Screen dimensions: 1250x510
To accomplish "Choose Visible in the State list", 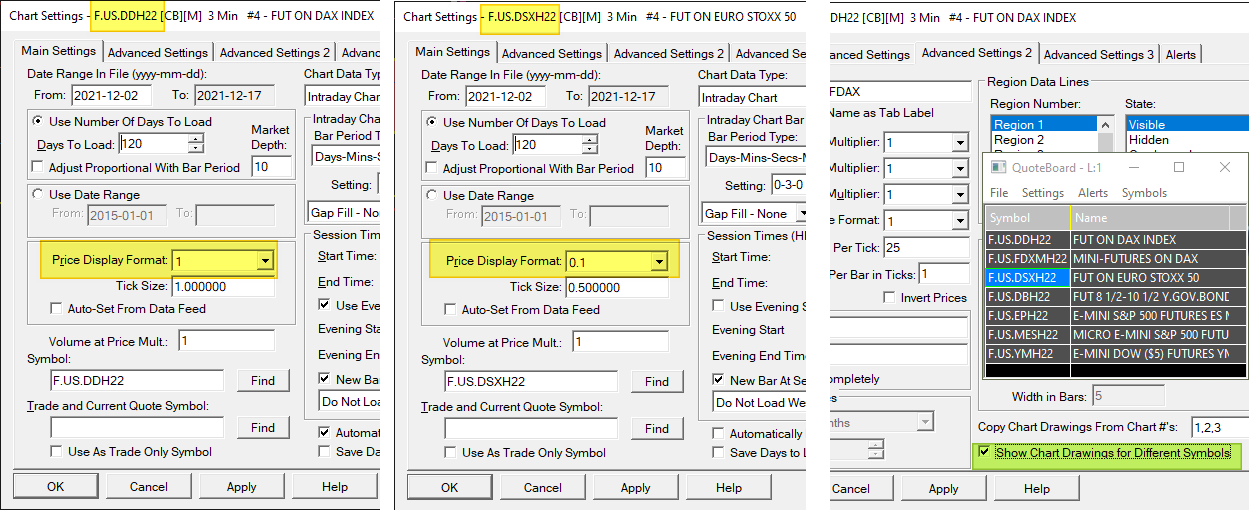I will pyautogui.click(x=1186, y=124).
